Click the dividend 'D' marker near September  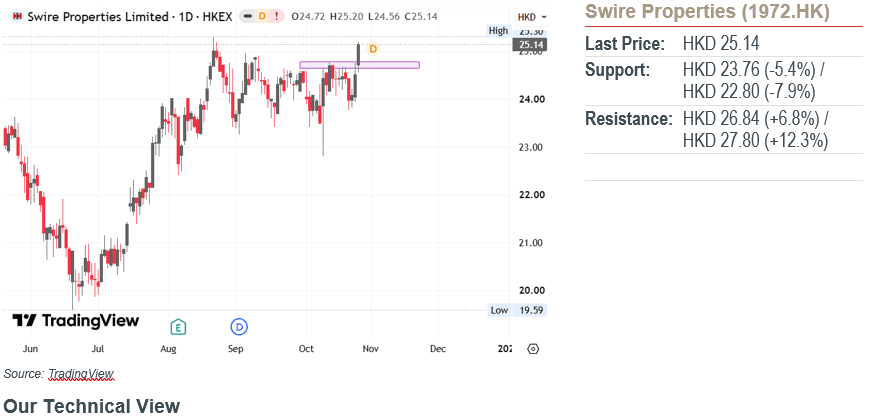240,327
